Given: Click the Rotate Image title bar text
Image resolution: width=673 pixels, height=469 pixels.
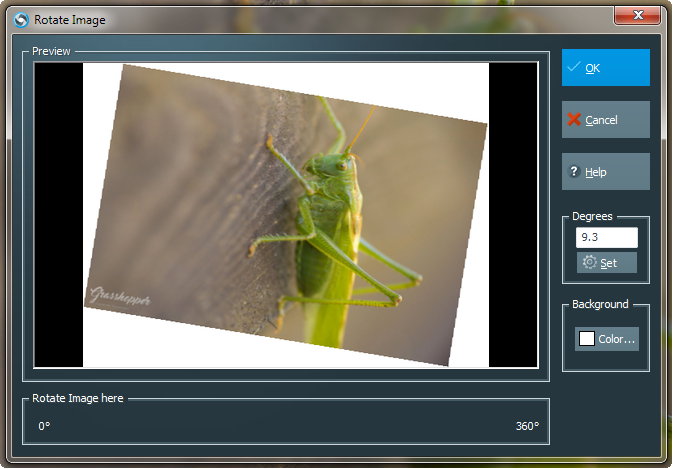Looking at the screenshot, I should 70,19.
